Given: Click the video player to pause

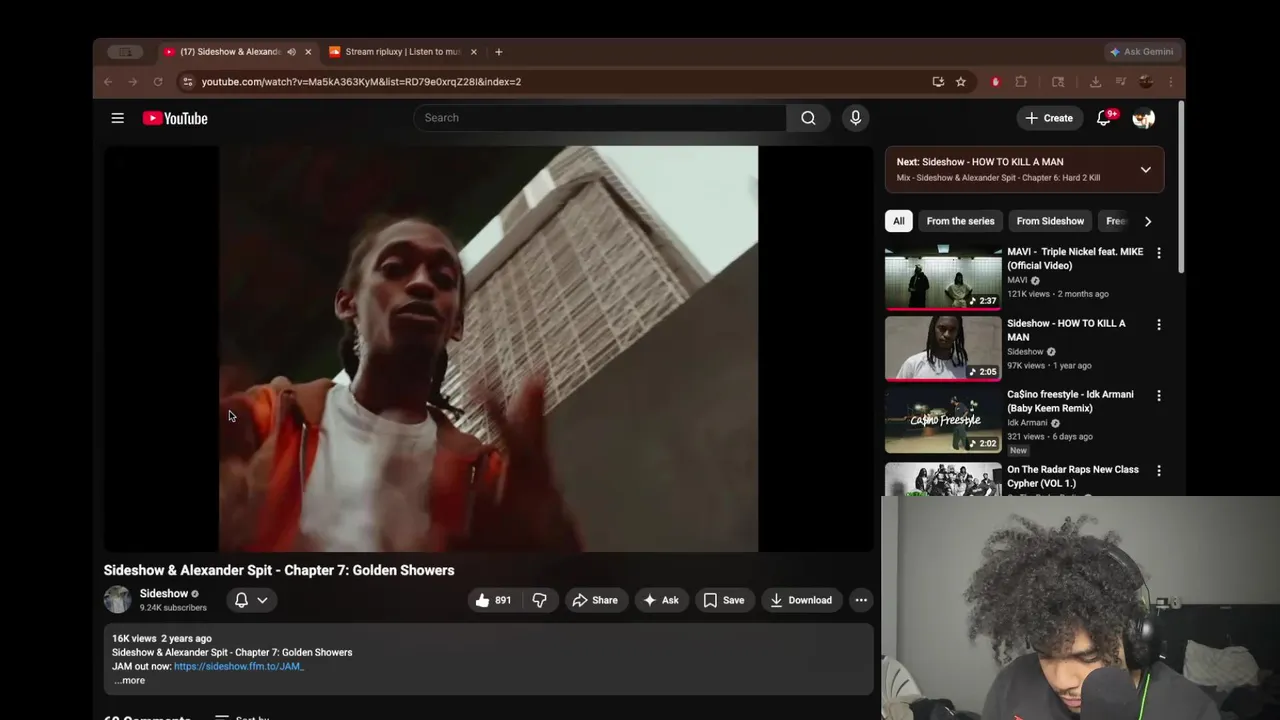Looking at the screenshot, I should tap(488, 349).
